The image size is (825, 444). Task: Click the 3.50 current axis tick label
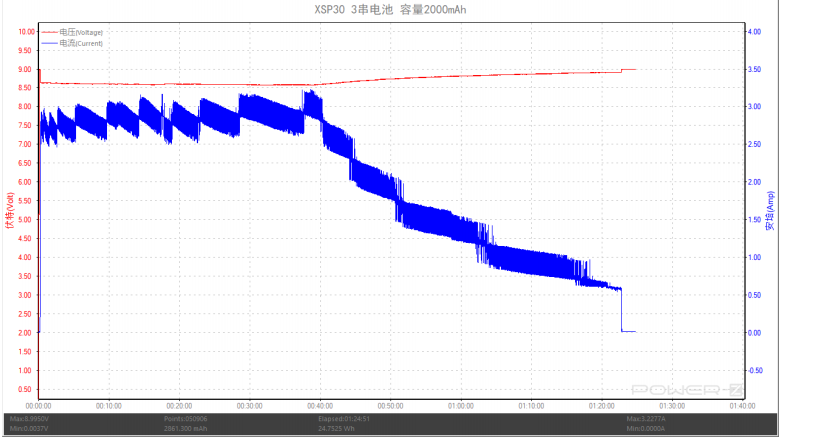pyautogui.click(x=754, y=69)
